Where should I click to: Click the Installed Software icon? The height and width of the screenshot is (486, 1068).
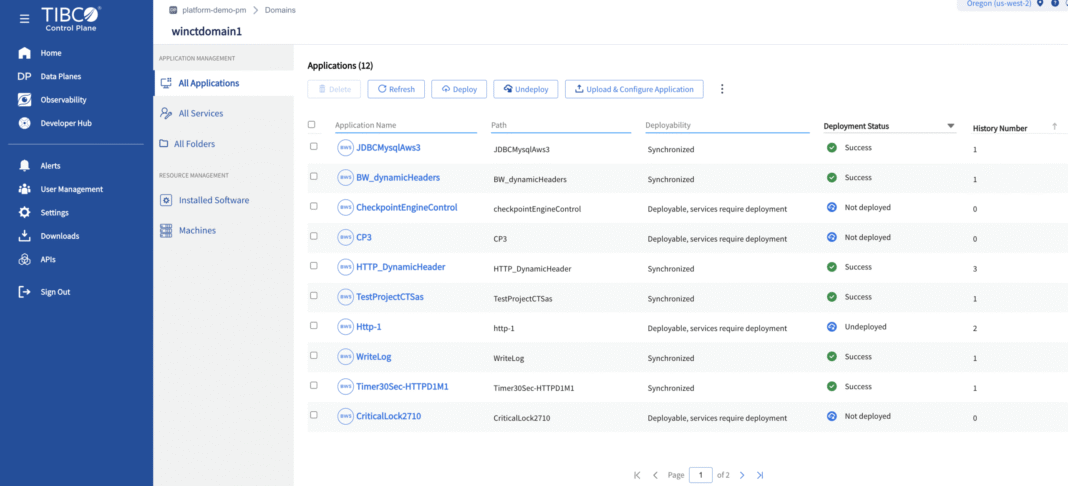click(166, 200)
